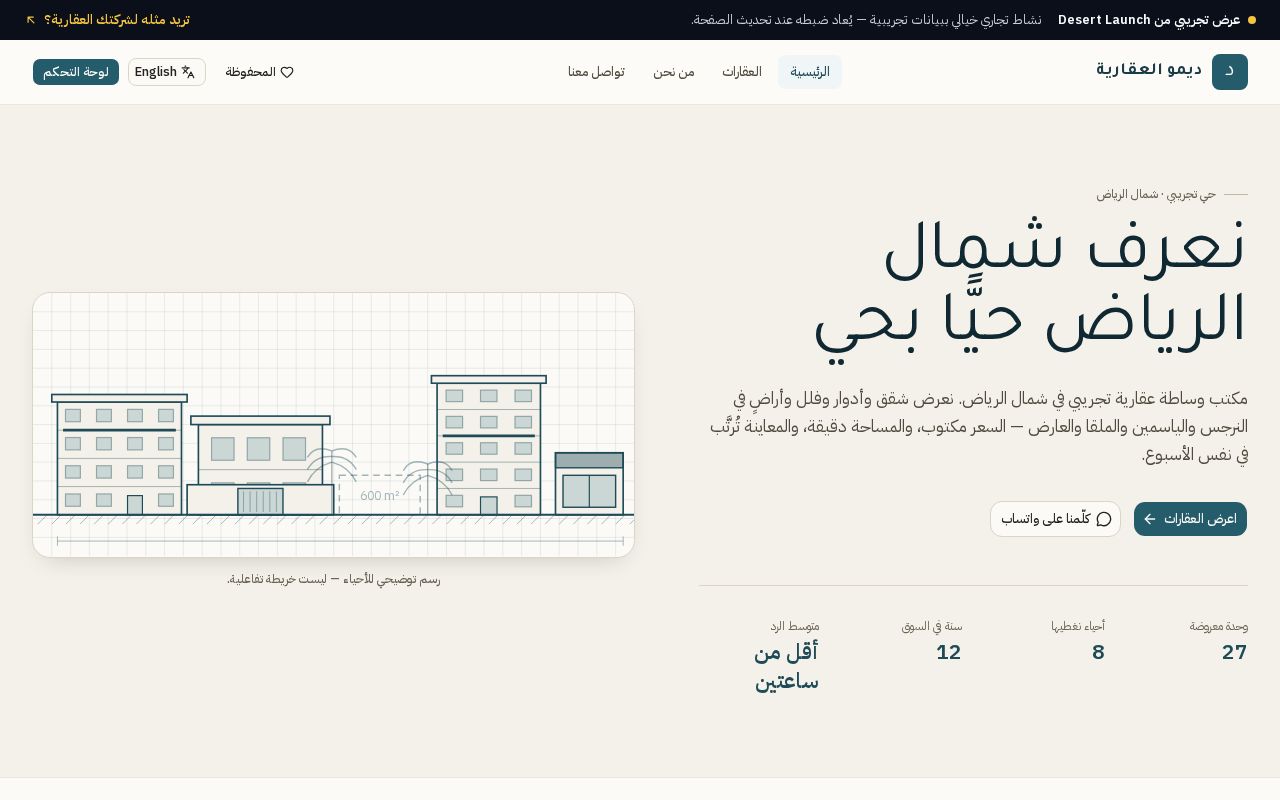
Task: Click the heart icon beside المحفوظة
Action: [x=287, y=72]
